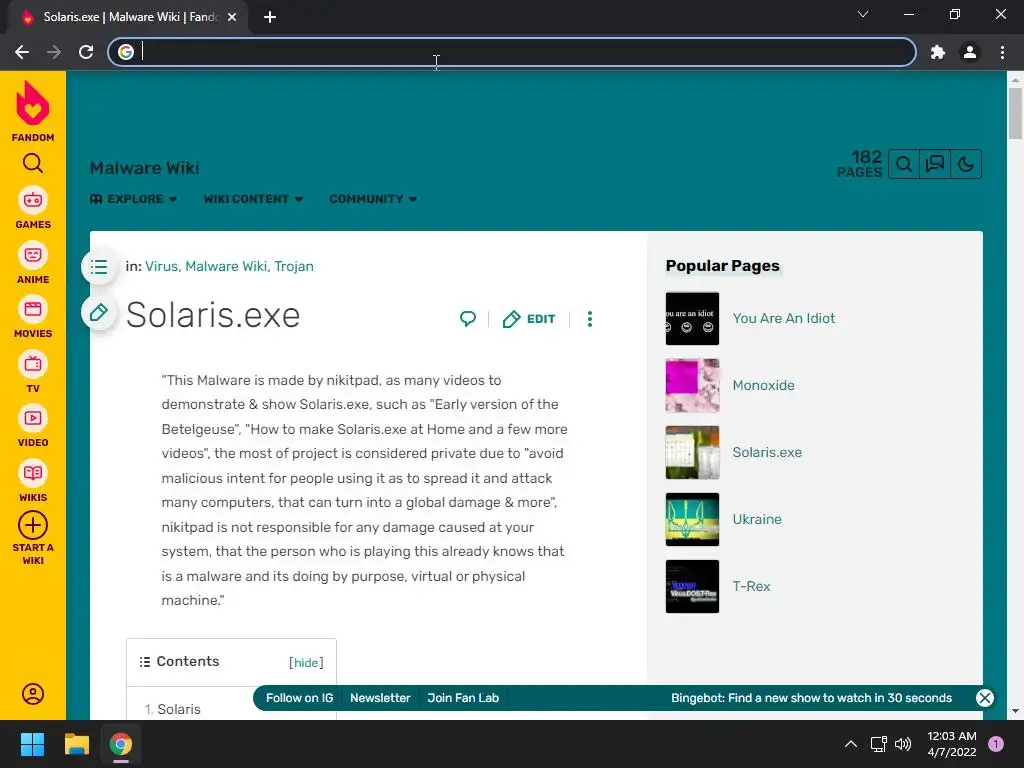The image size is (1024, 768).
Task: Go back with browser back arrow
Action: click(x=22, y=52)
